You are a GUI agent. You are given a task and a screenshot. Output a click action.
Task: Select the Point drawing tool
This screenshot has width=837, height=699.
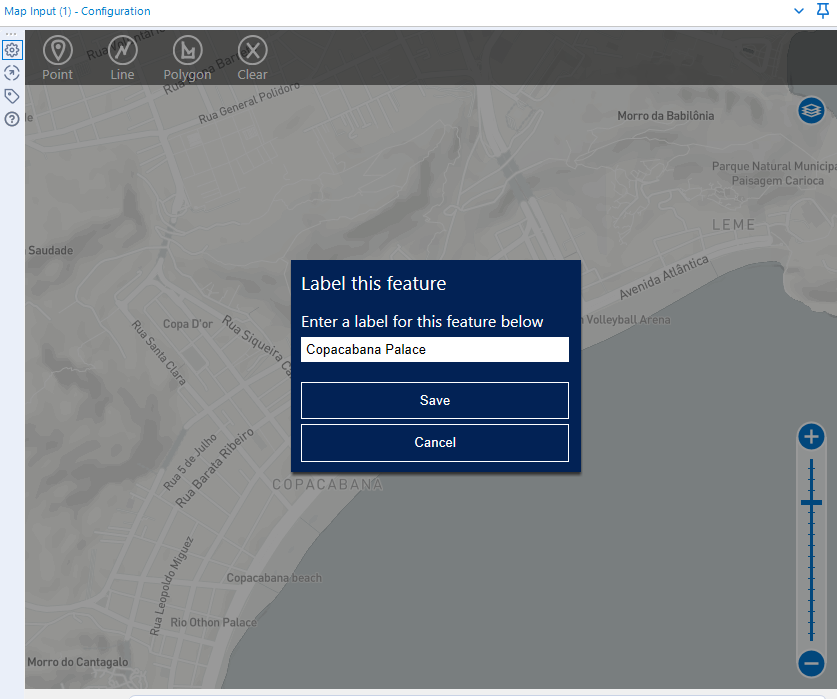[58, 58]
